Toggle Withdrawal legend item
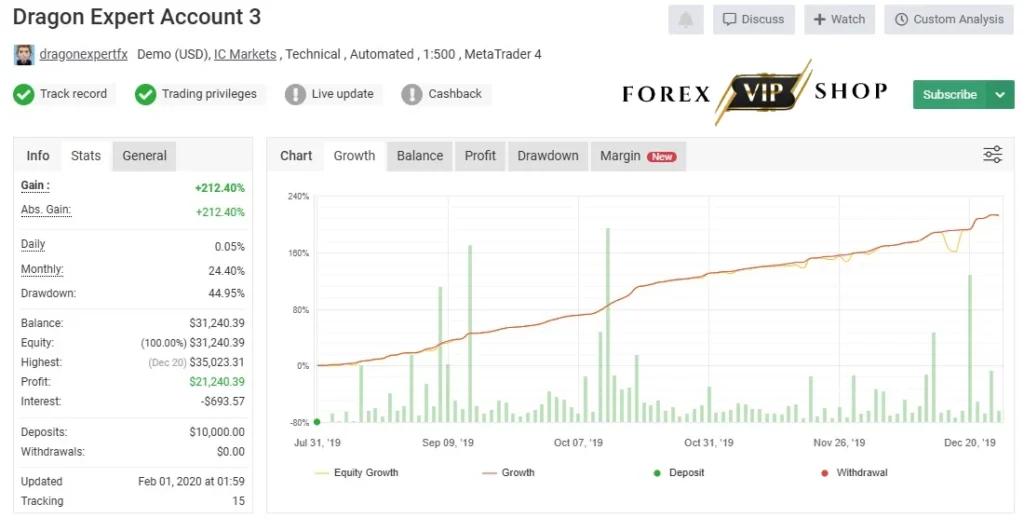1024x518 pixels. [x=854, y=472]
